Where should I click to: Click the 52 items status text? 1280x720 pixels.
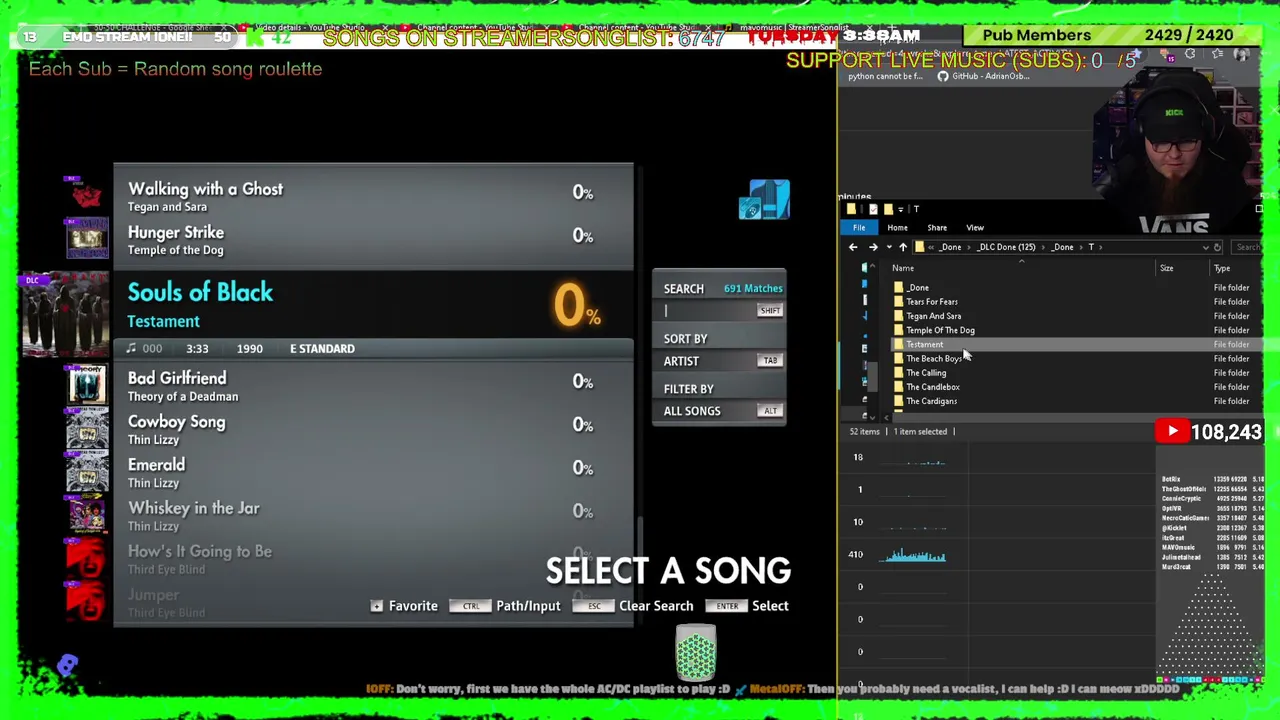pyautogui.click(x=864, y=432)
